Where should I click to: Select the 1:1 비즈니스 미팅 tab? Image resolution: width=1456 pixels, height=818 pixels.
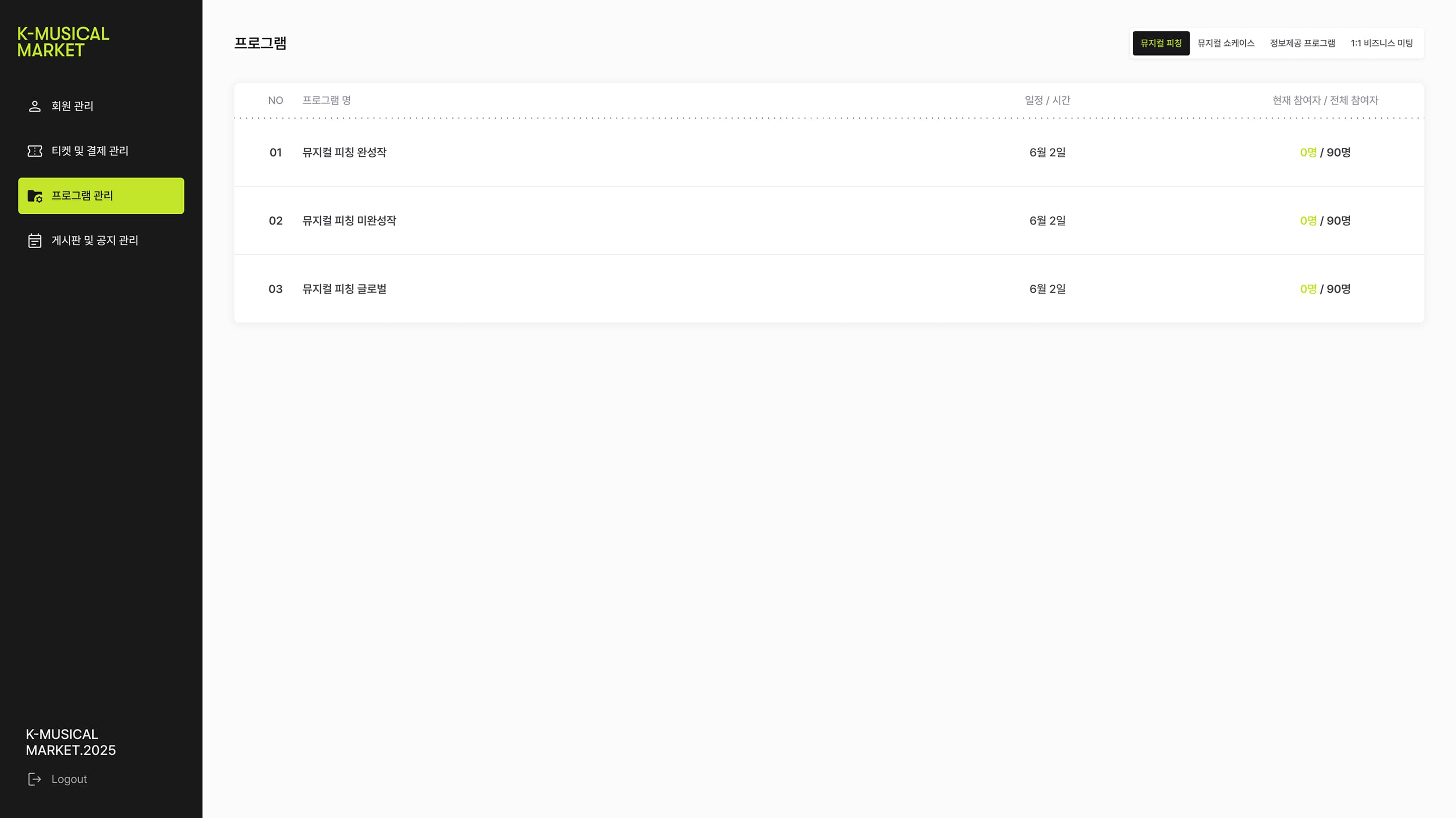tap(1382, 43)
